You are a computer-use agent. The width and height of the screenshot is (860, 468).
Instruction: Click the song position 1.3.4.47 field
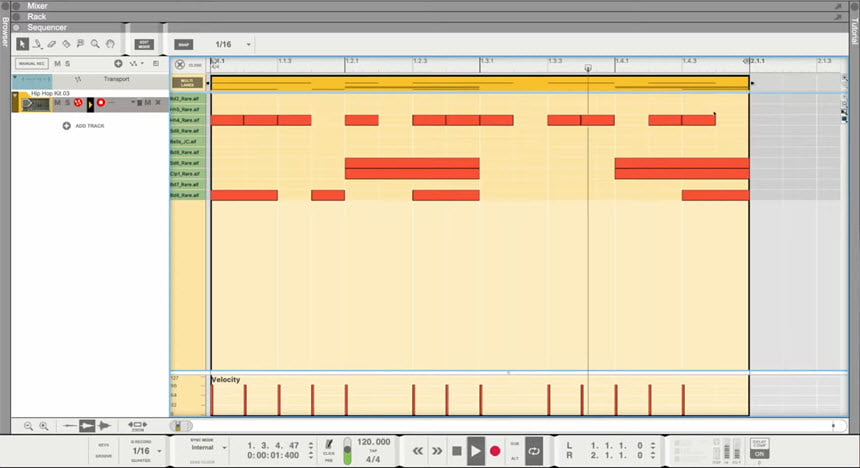point(273,446)
